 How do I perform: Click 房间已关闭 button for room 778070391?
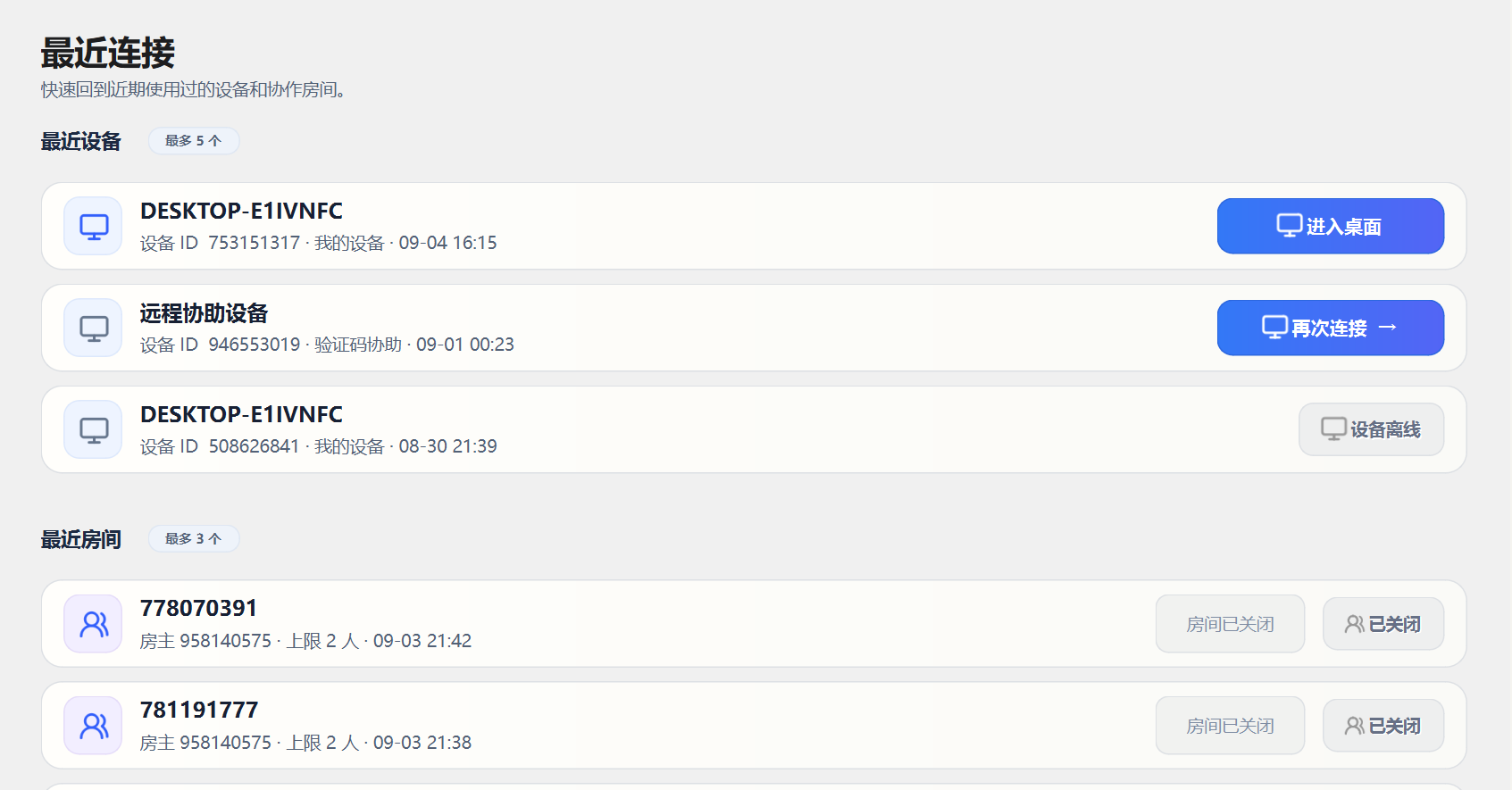[1230, 624]
